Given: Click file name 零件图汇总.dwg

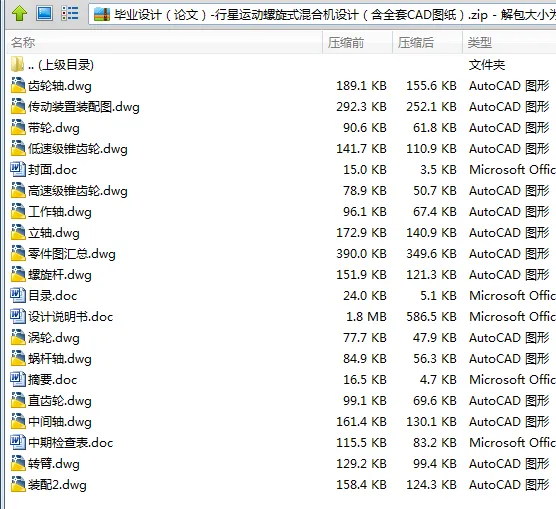Looking at the screenshot, I should tap(72, 254).
